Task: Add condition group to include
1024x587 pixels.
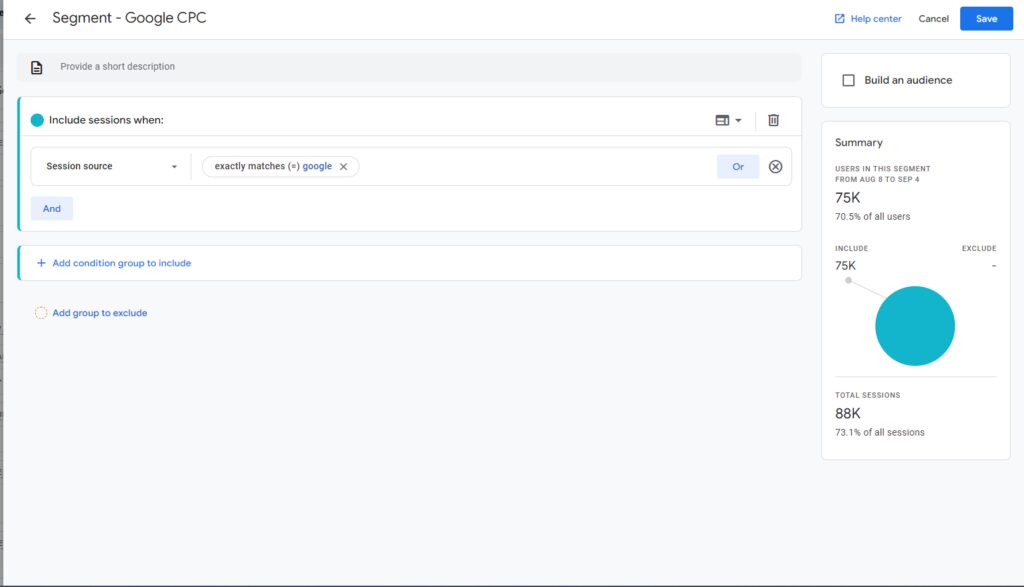Action: 121,263
